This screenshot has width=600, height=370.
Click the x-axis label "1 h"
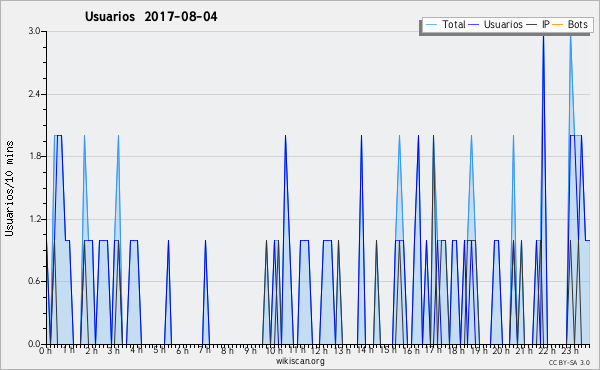pyautogui.click(x=68, y=350)
